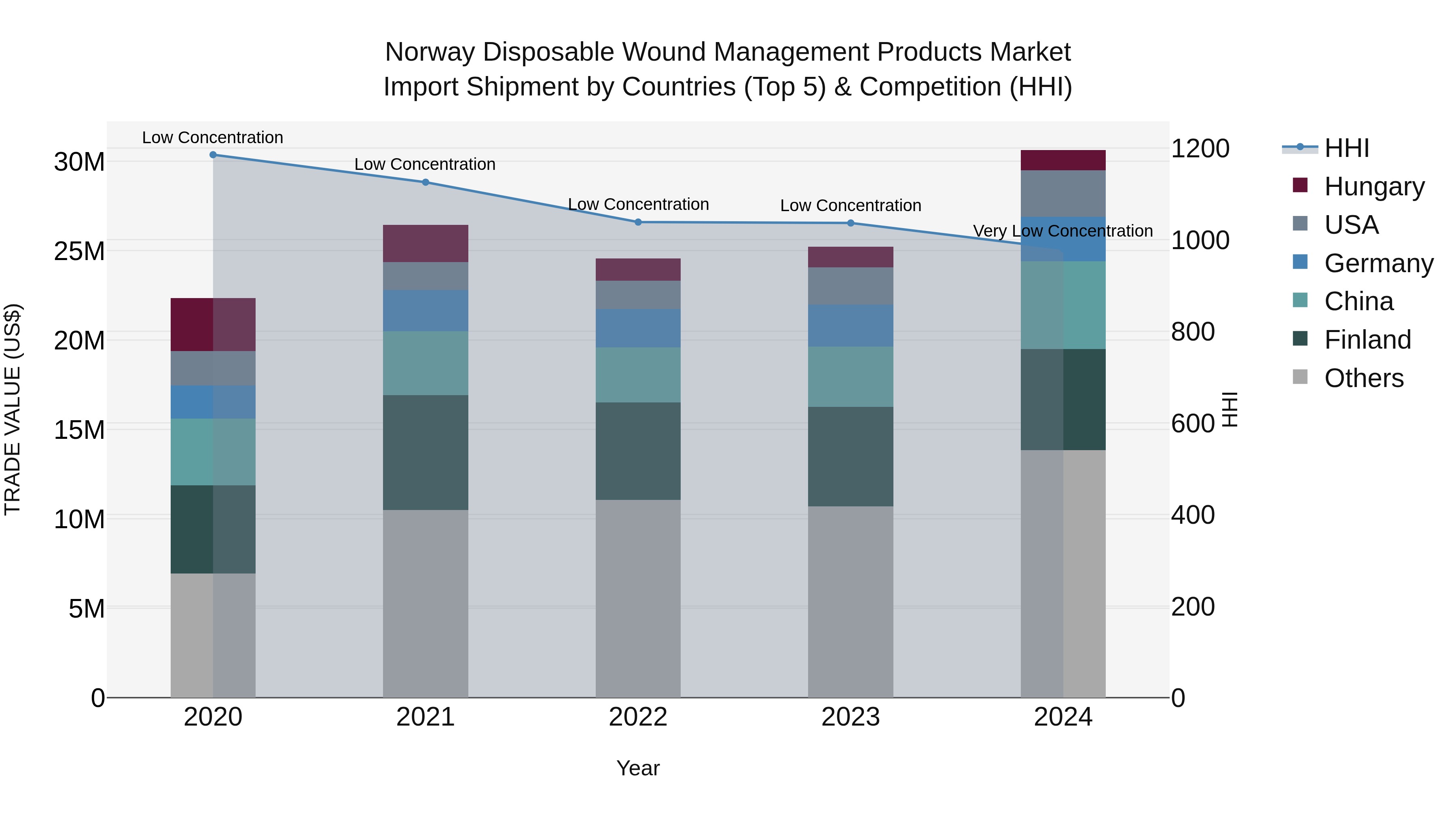1456x819 pixels.
Task: Click the 25M y-axis tick label
Action: pos(79,252)
